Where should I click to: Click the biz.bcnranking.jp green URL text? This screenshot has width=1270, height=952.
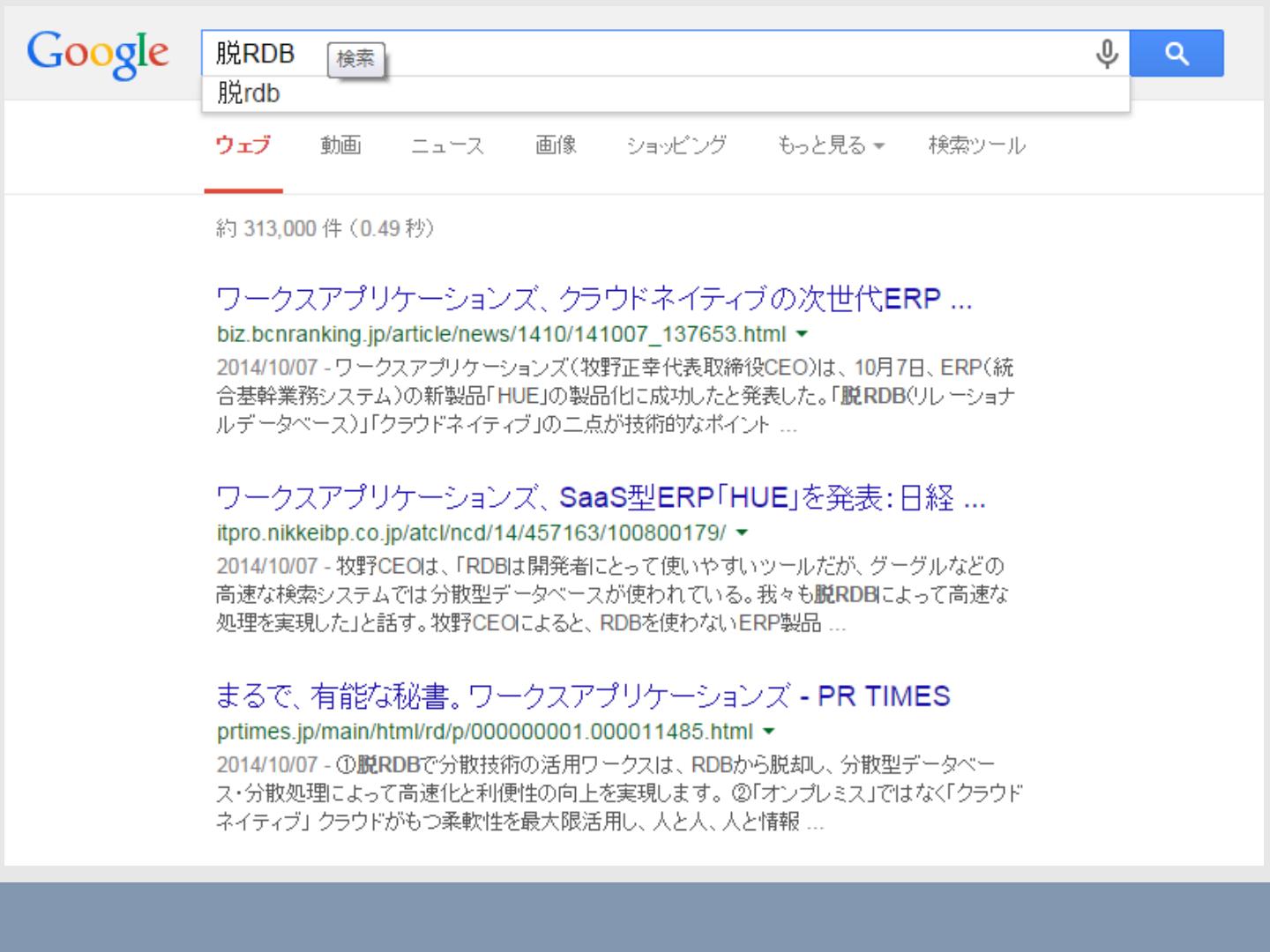(x=500, y=335)
